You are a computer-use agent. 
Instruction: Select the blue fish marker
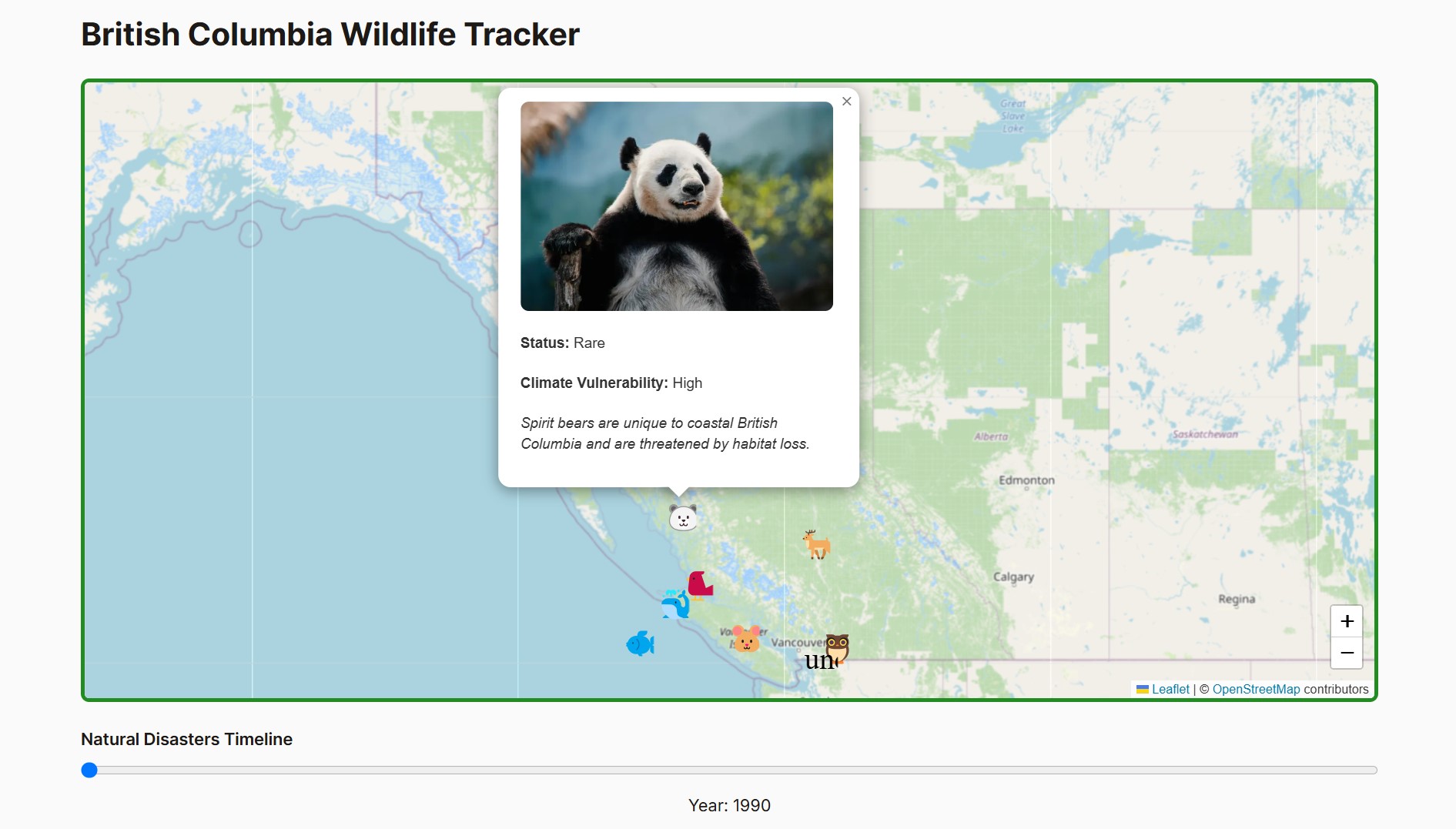pyautogui.click(x=640, y=643)
